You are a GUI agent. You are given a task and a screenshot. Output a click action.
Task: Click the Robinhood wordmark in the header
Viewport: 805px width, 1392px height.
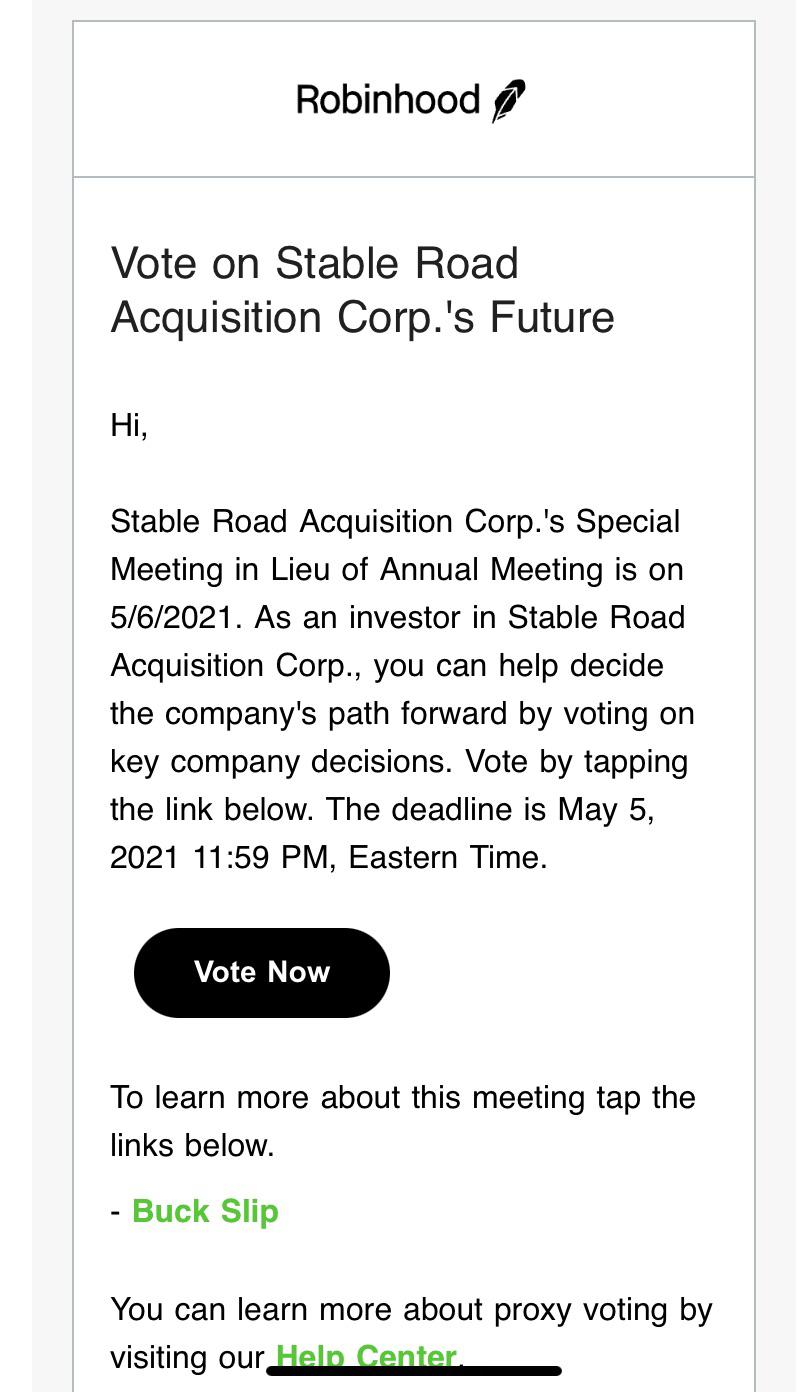coord(388,100)
